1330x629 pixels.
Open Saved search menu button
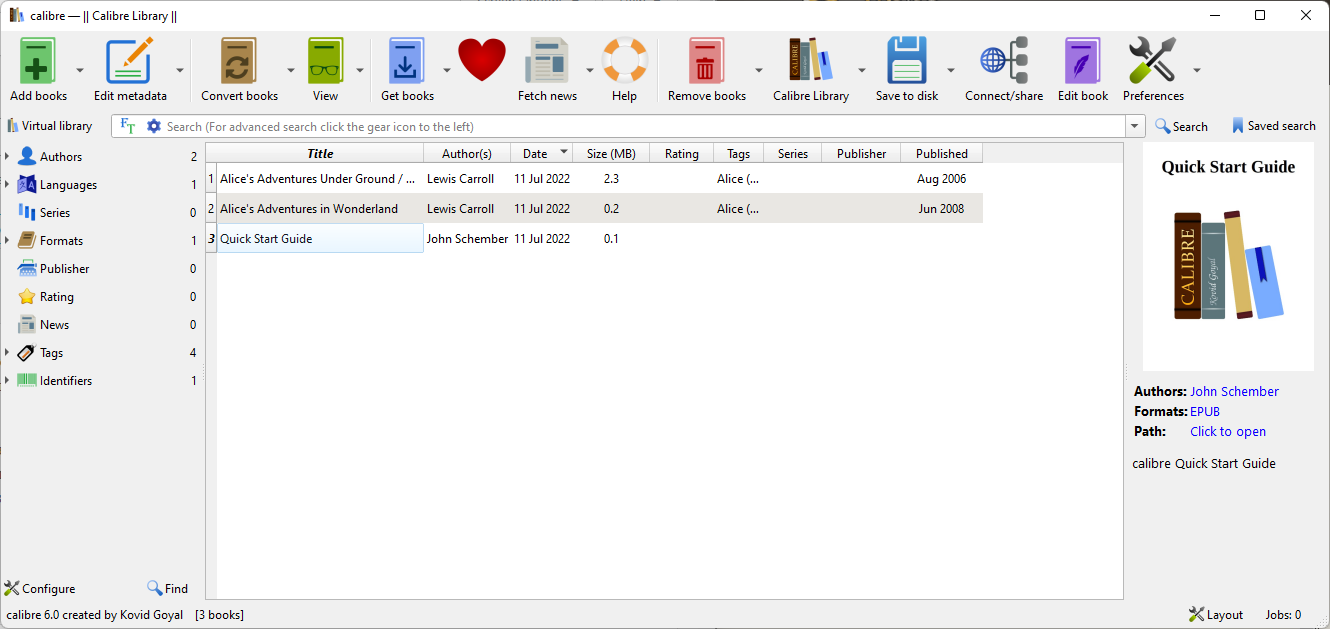pos(1273,126)
